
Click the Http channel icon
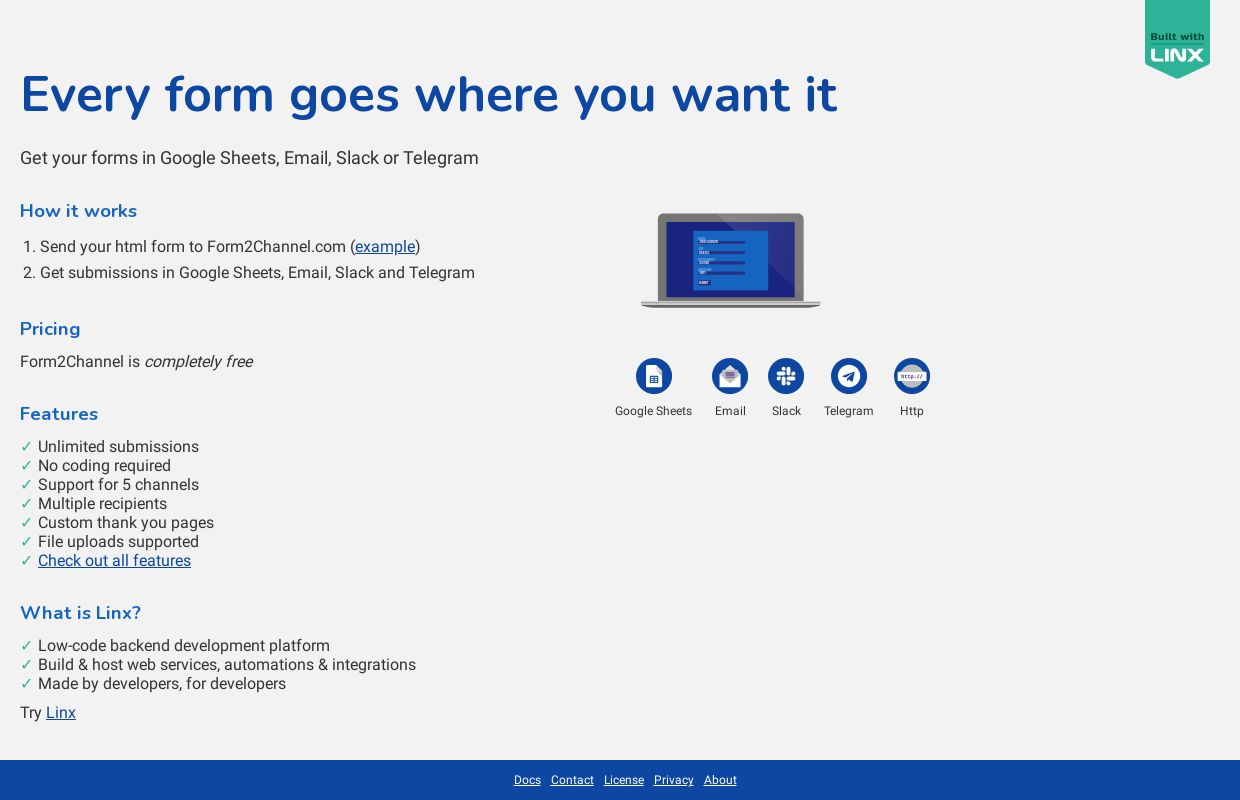tap(912, 376)
